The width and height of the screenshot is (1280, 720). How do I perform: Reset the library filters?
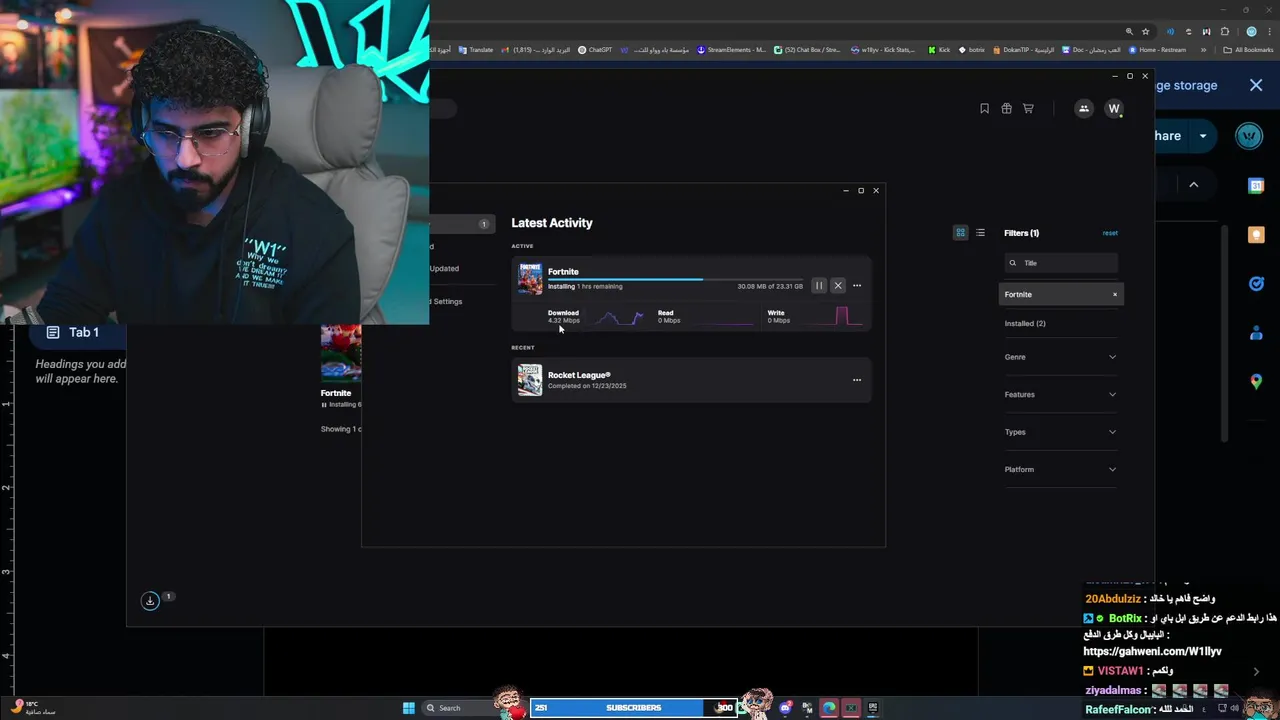pyautogui.click(x=1110, y=233)
